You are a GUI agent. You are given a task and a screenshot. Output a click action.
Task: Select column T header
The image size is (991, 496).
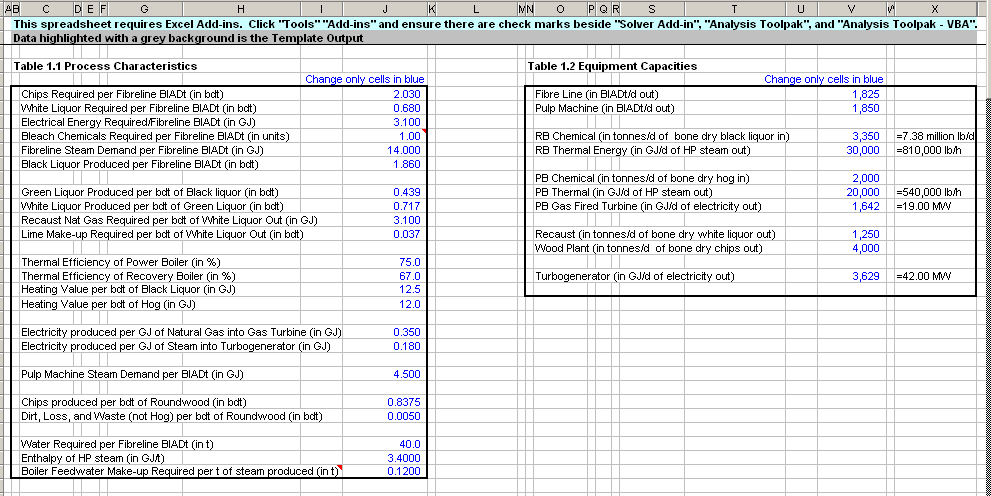(734, 9)
